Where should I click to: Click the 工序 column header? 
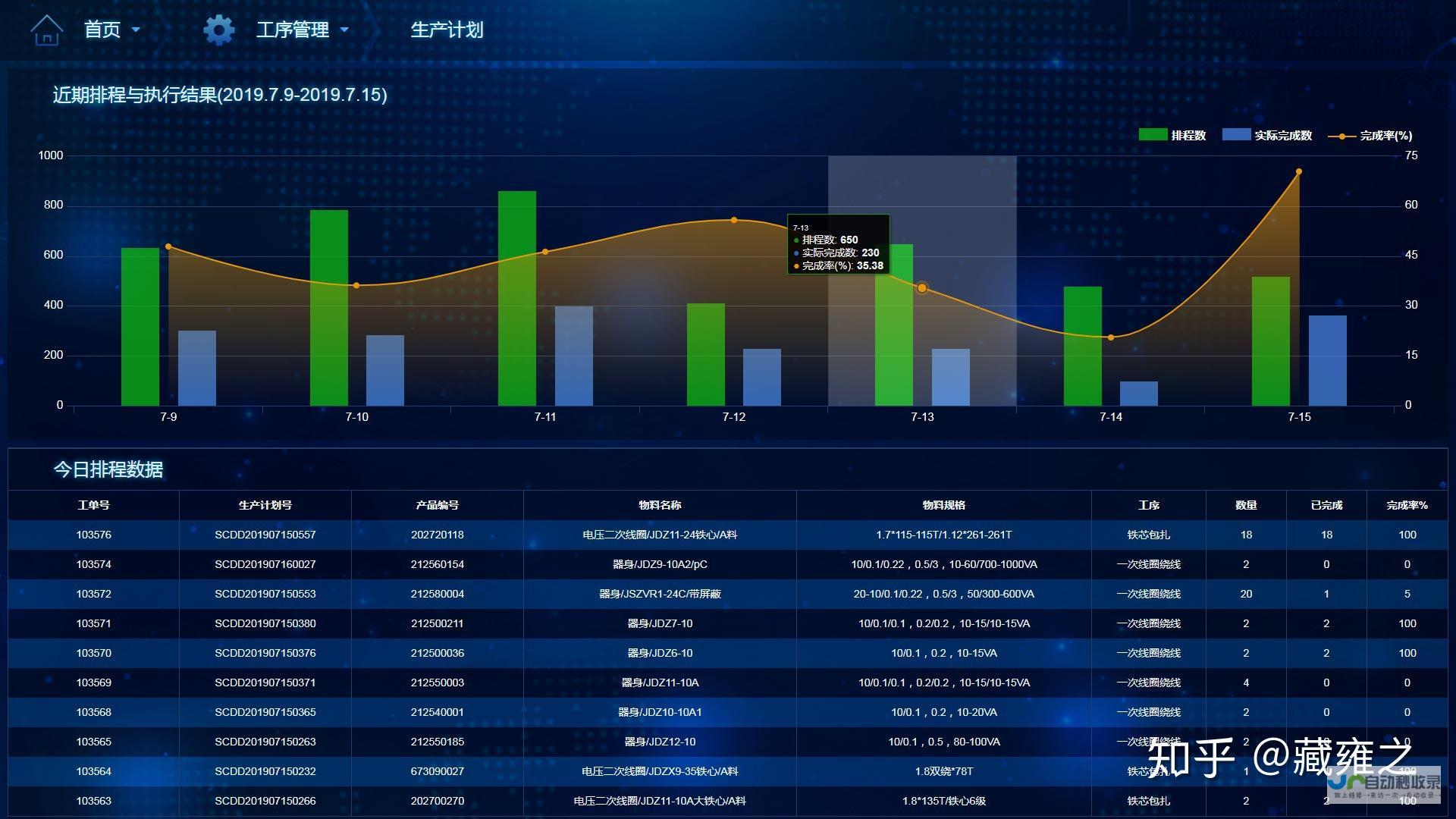pos(1149,505)
